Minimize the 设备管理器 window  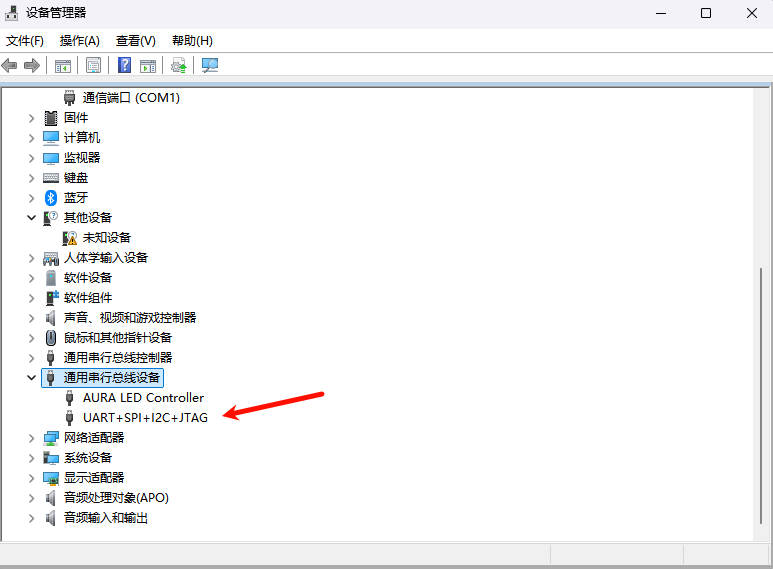(661, 13)
